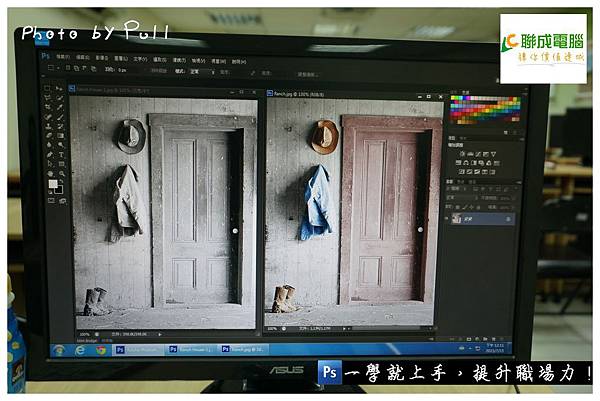The image size is (600, 401).
Task: Swap foreground and background colors
Action: click(x=61, y=181)
